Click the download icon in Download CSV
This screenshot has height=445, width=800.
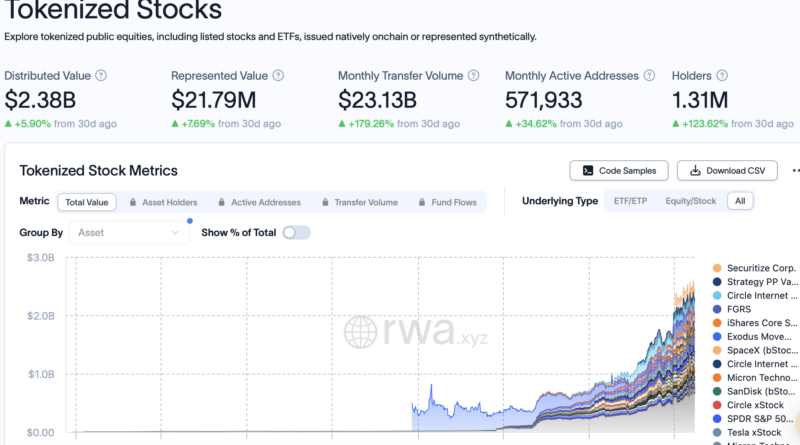click(695, 170)
